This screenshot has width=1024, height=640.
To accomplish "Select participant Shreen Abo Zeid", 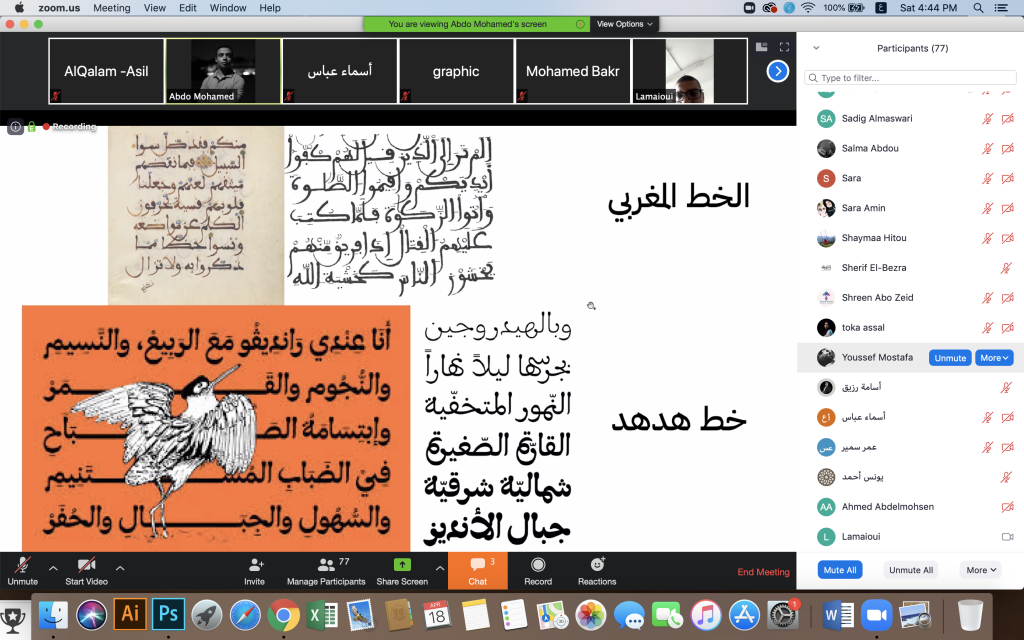I will point(910,298).
